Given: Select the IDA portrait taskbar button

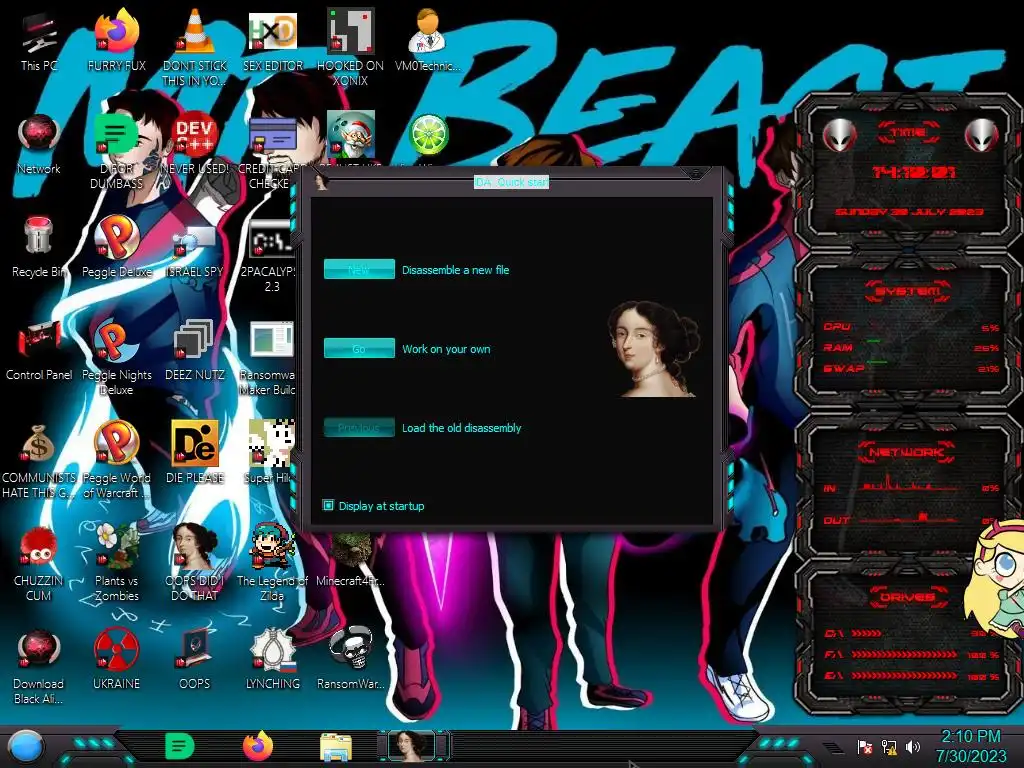Looking at the screenshot, I should 413,746.
